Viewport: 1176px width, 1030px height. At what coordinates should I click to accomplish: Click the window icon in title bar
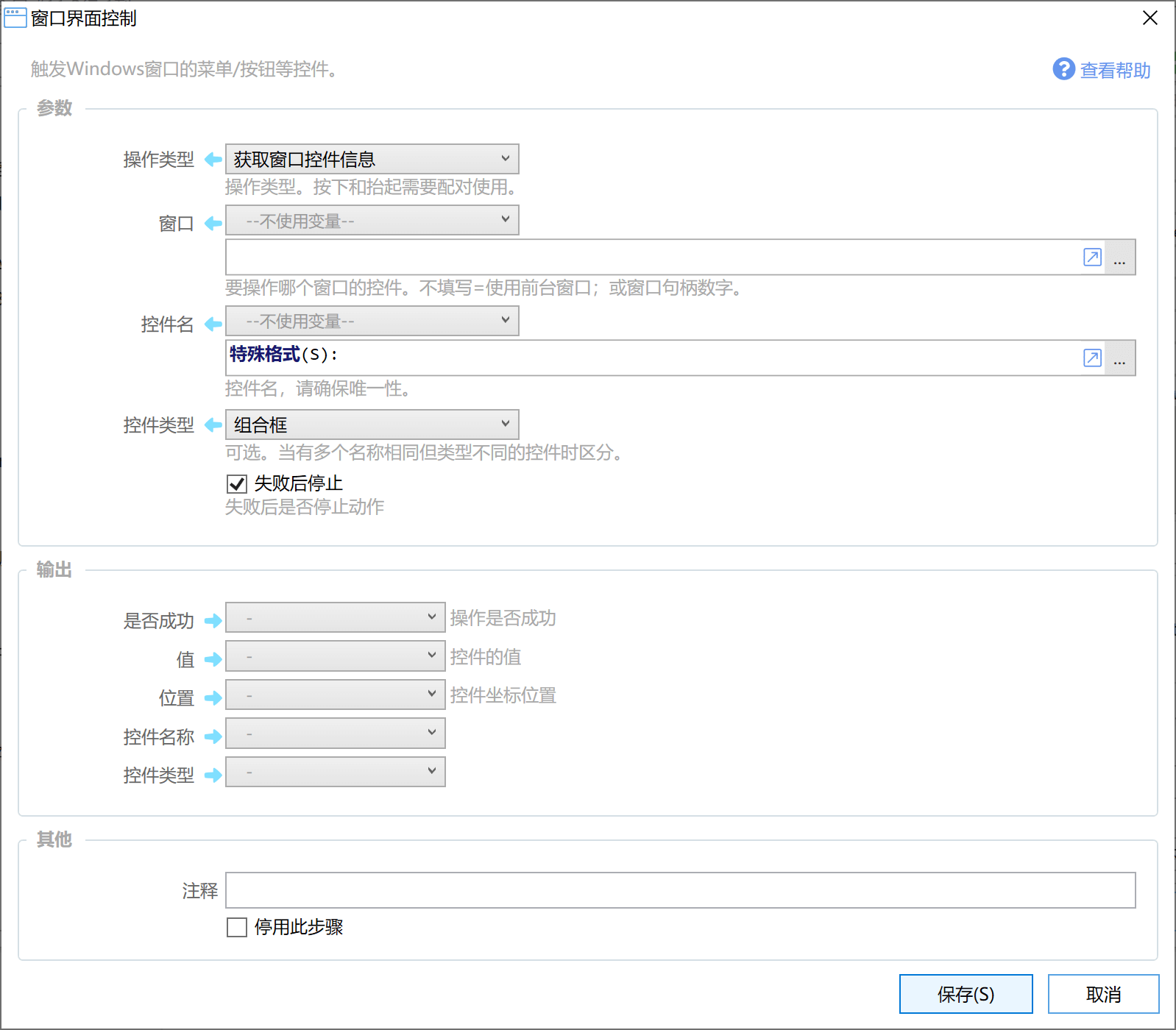pos(15,18)
